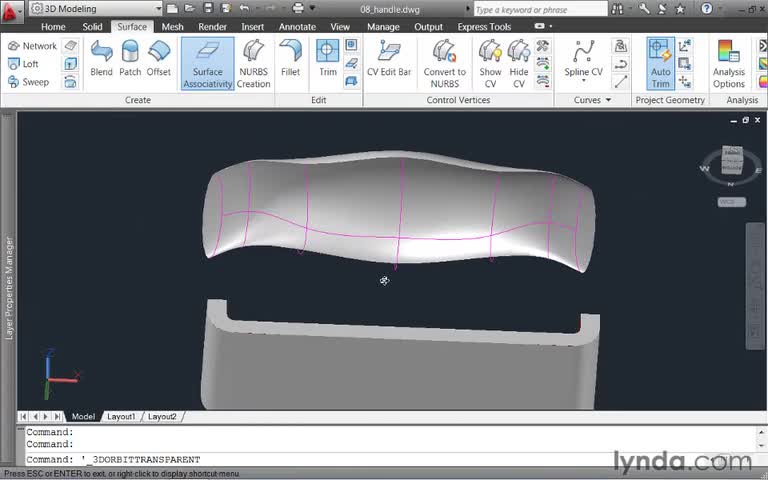Image resolution: width=768 pixels, height=480 pixels.
Task: Click the WCS dropdown under the ViewCube
Action: click(x=732, y=202)
